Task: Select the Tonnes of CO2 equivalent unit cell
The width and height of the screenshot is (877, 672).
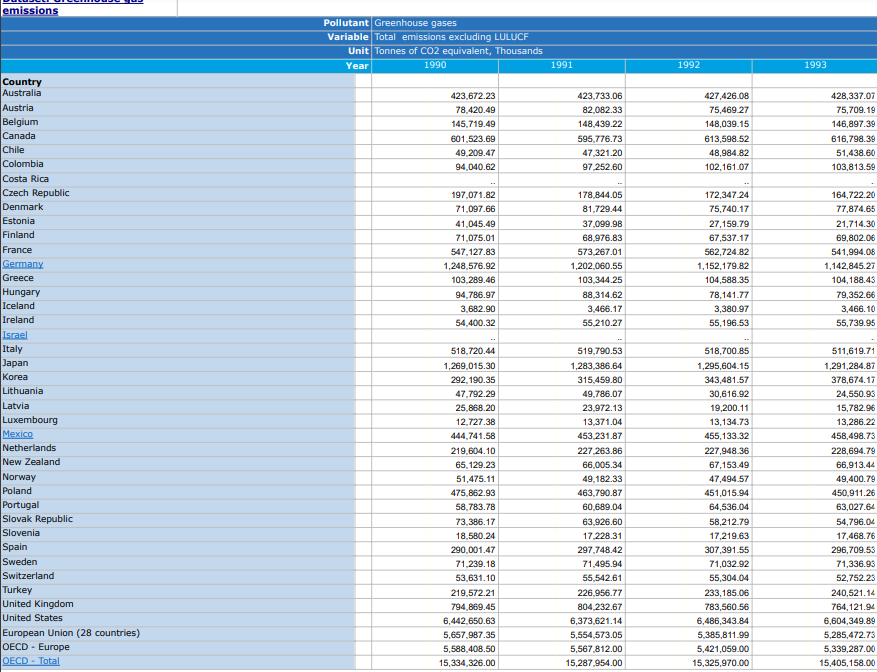Action: coord(458,51)
